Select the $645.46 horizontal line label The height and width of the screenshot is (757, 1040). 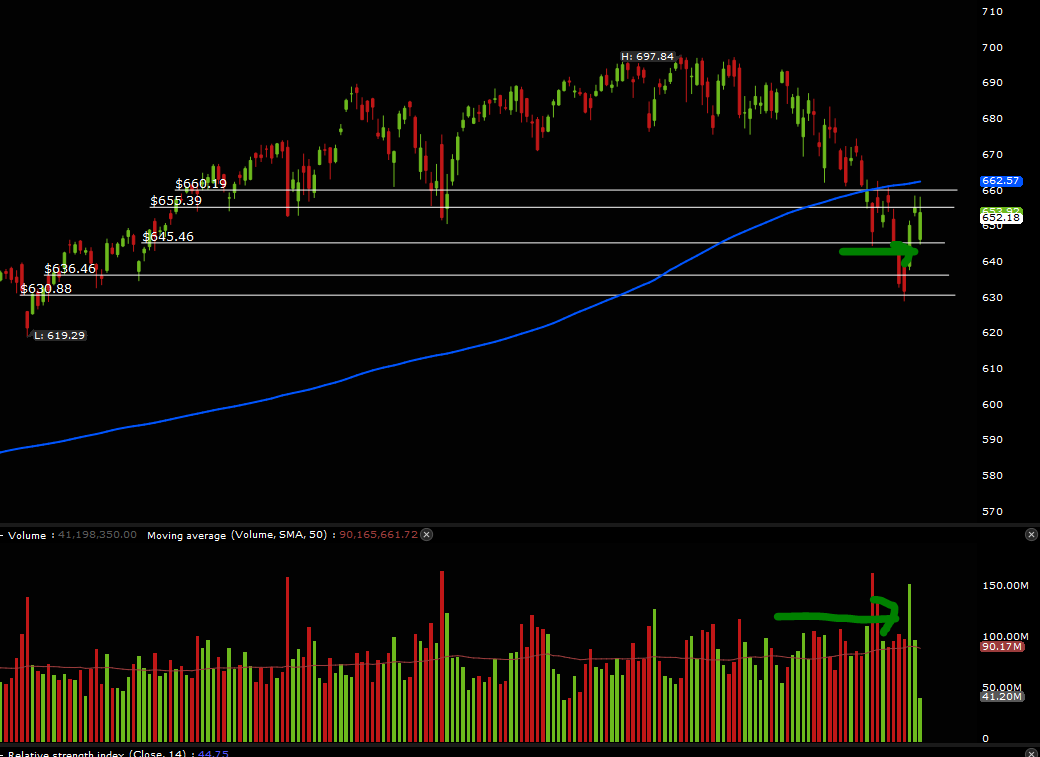click(x=168, y=237)
